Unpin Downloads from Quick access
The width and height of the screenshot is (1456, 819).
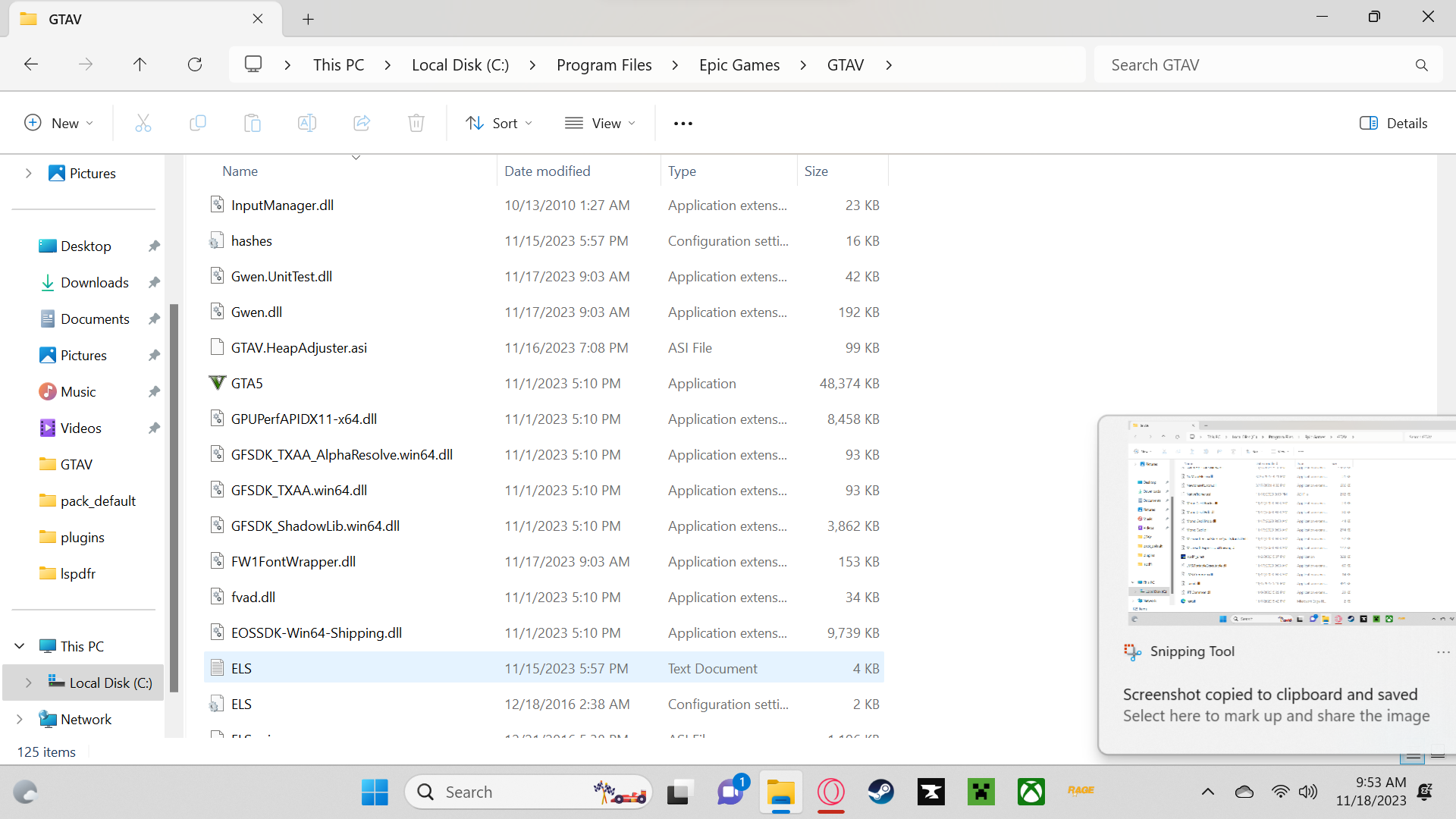click(154, 283)
